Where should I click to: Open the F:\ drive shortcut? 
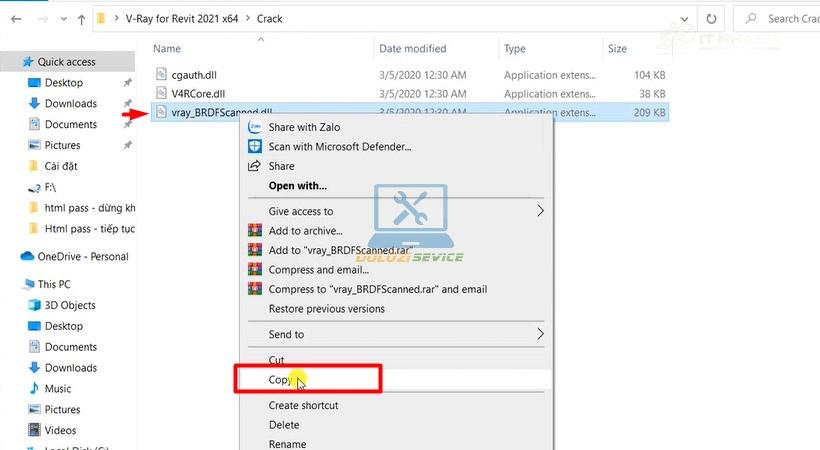point(50,187)
